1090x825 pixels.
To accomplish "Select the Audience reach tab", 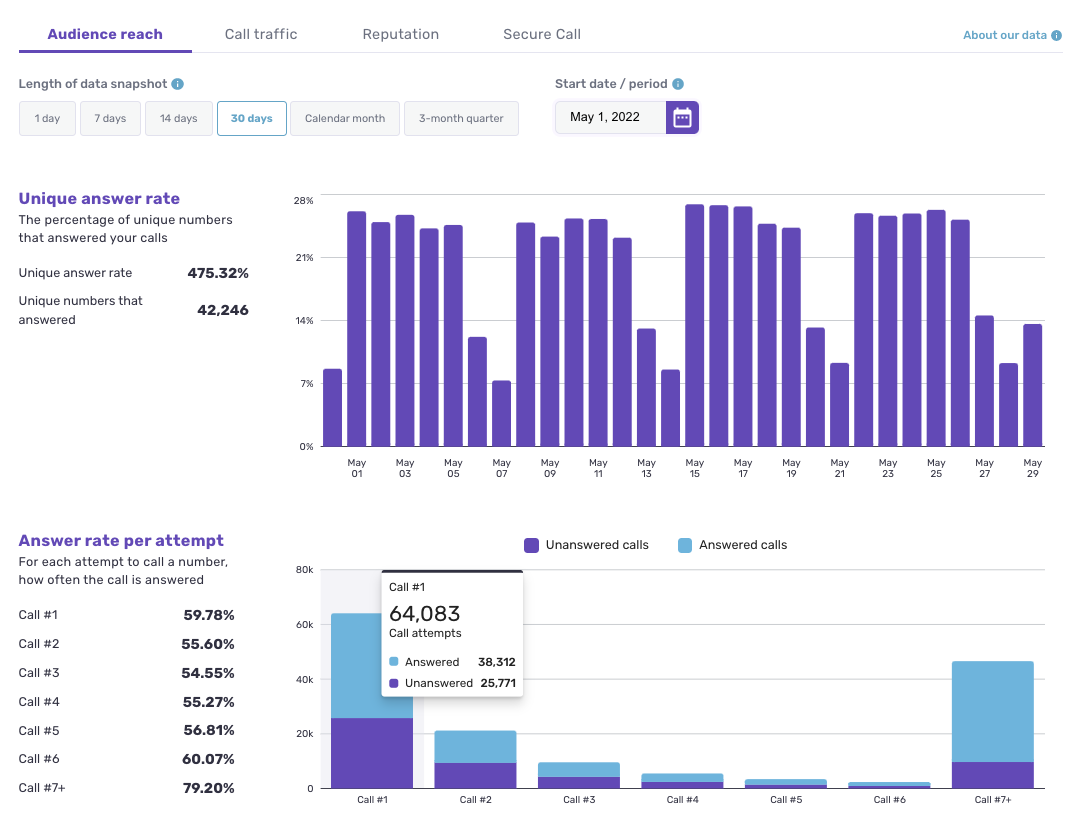I will click(105, 34).
